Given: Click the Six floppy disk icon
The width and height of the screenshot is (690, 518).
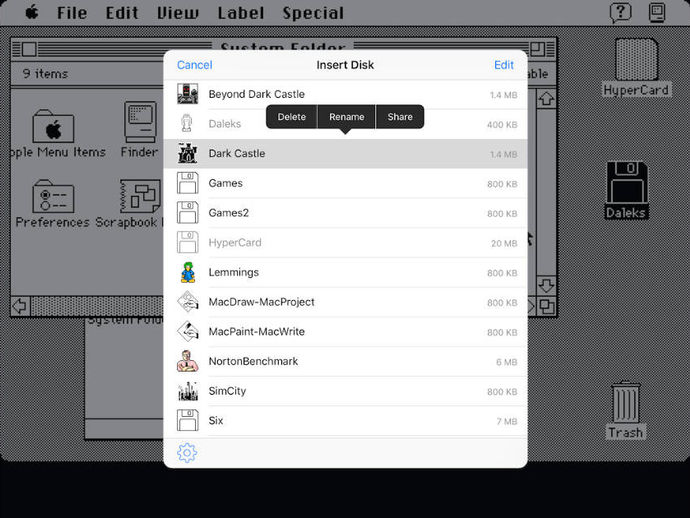Looking at the screenshot, I should (x=187, y=420).
